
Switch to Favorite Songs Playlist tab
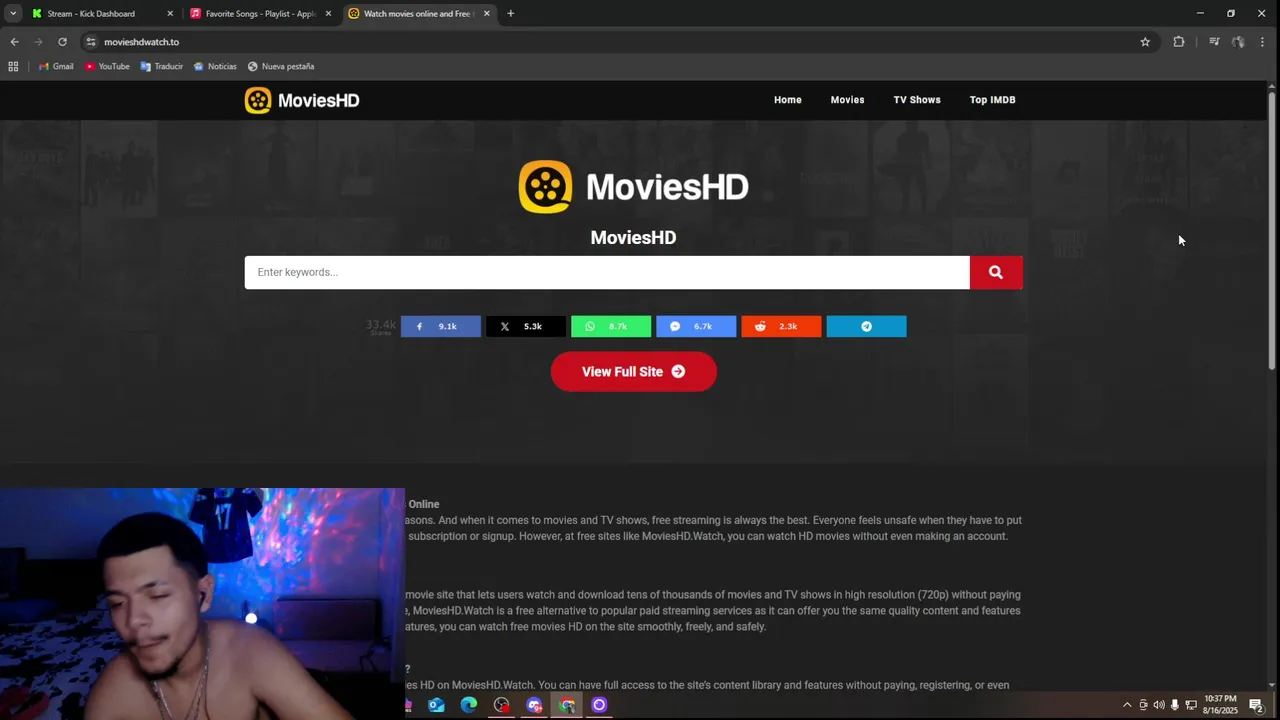coord(260,13)
